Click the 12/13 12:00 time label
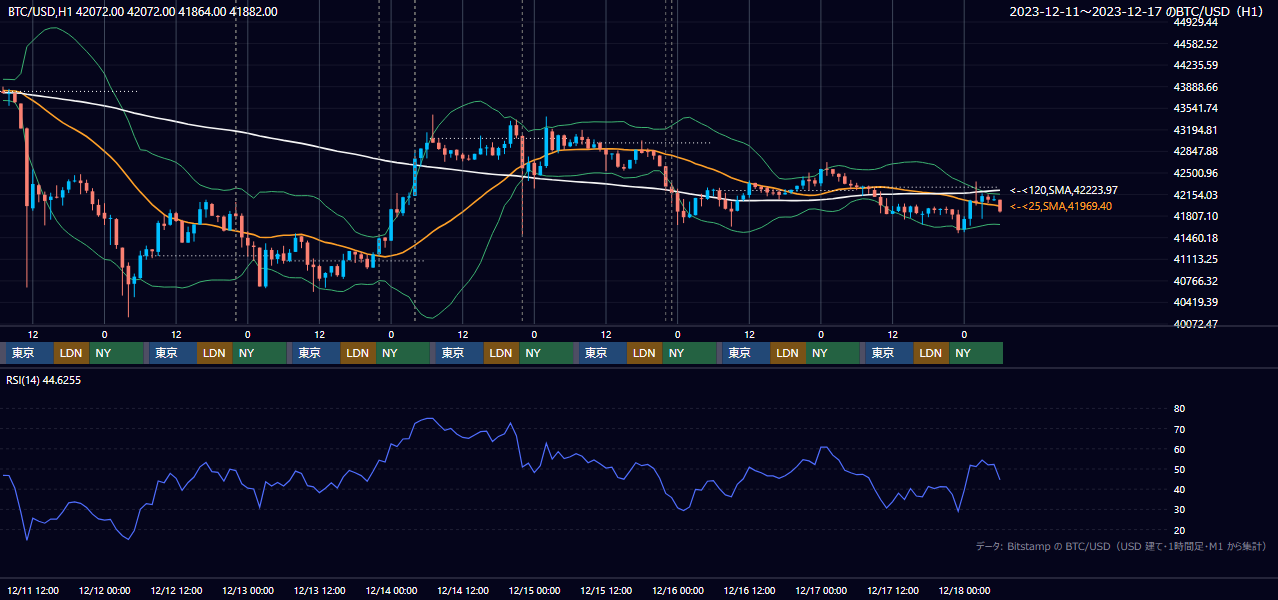The width and height of the screenshot is (1278, 600). [319, 591]
